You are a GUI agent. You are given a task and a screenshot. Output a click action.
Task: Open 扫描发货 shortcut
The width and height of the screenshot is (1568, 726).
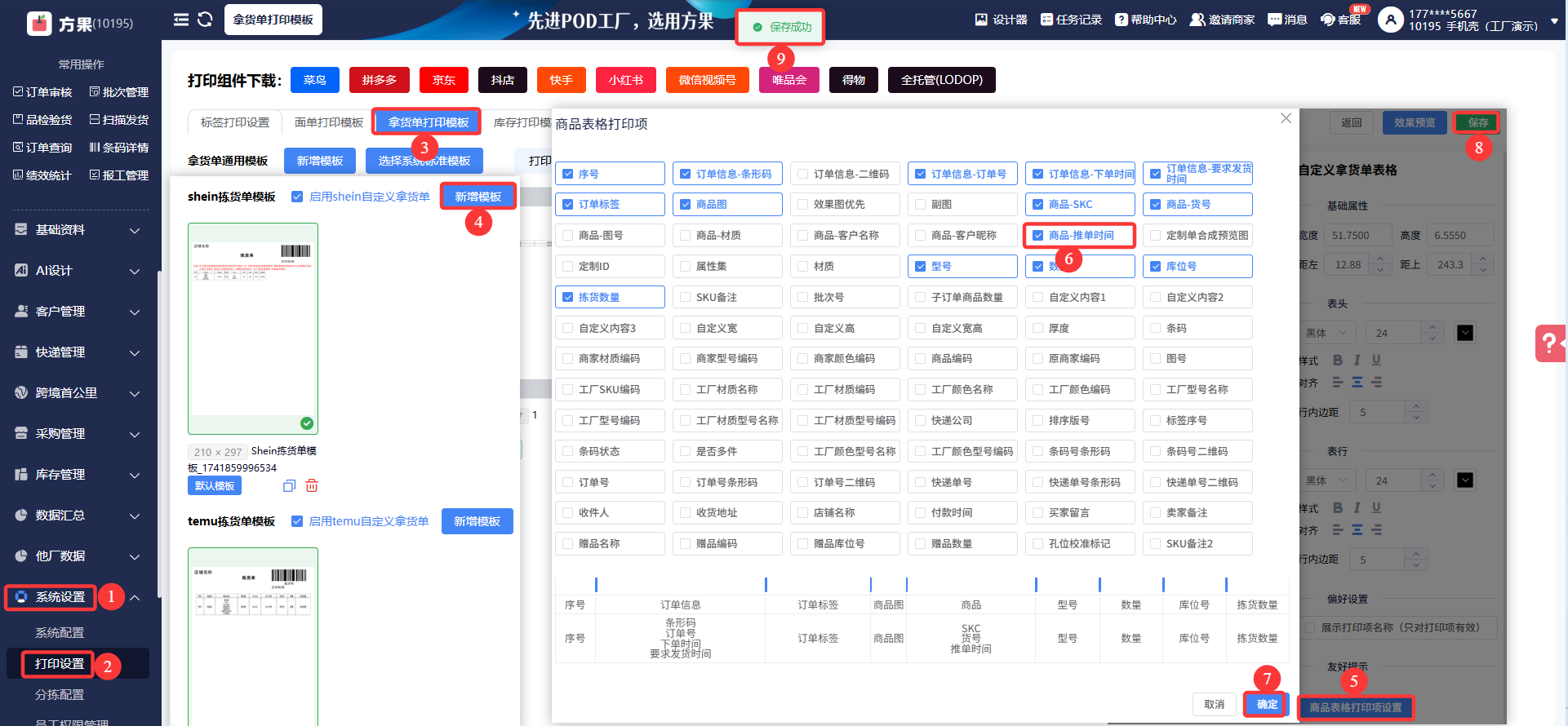pos(119,120)
